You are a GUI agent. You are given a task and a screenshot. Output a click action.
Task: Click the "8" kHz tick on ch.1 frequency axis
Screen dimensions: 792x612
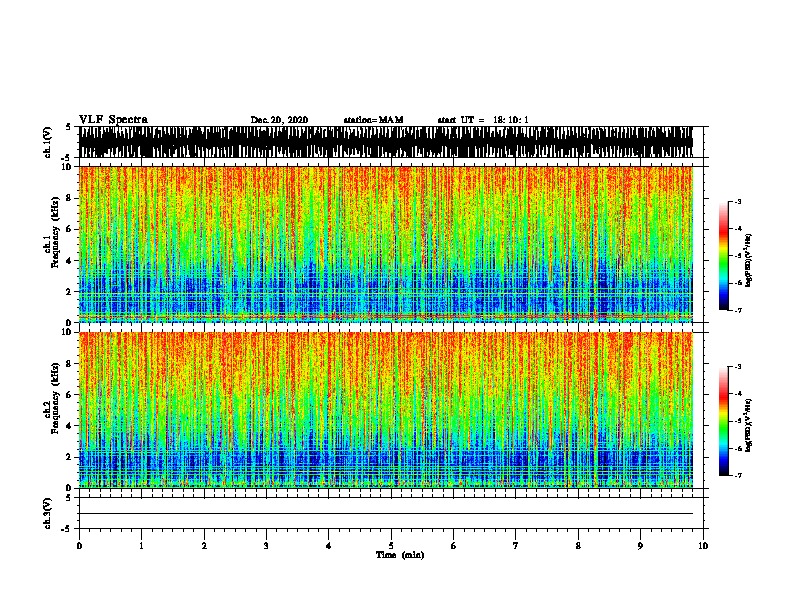coord(70,198)
